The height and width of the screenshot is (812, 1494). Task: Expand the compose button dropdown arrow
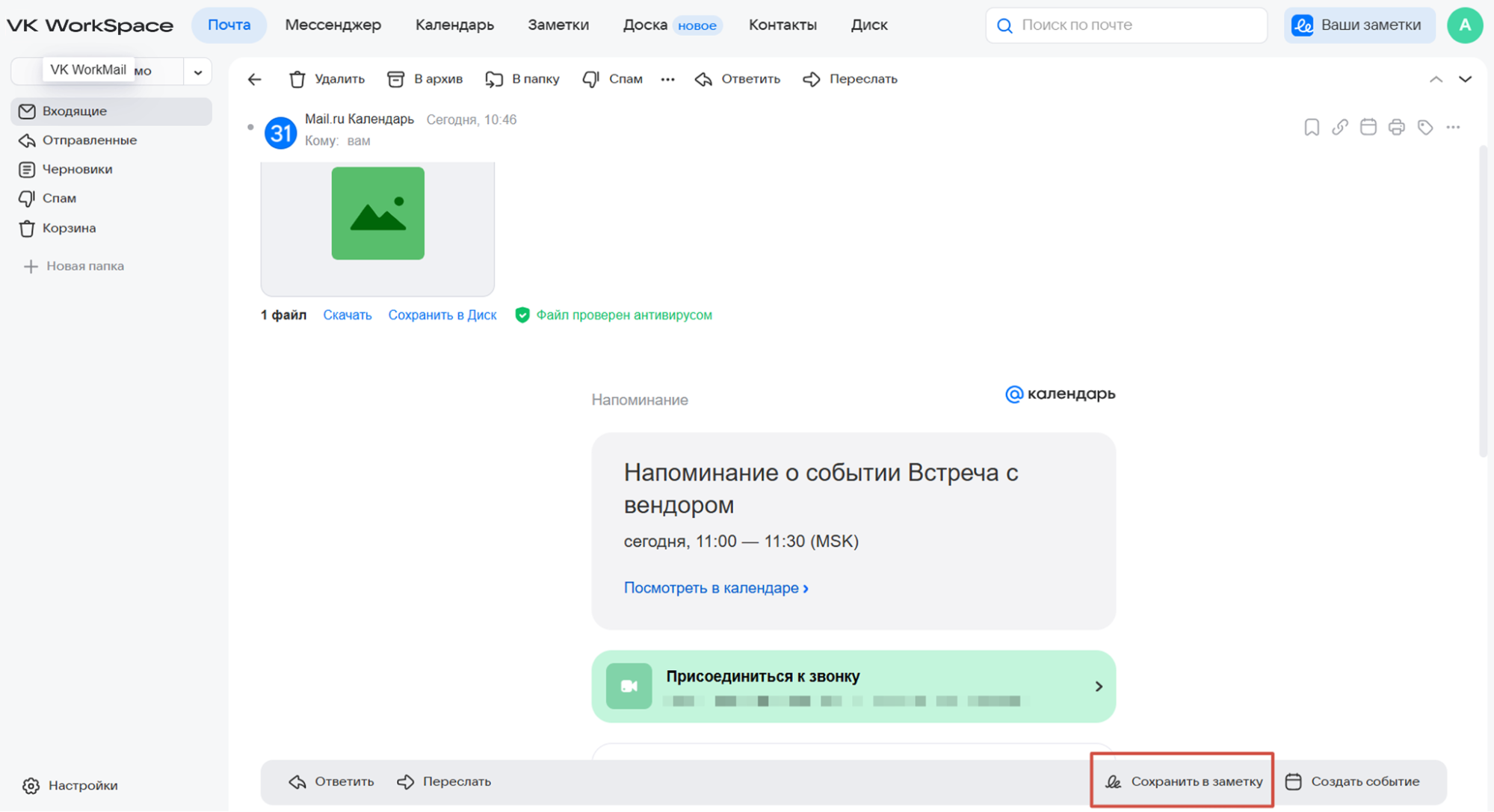pyautogui.click(x=198, y=72)
